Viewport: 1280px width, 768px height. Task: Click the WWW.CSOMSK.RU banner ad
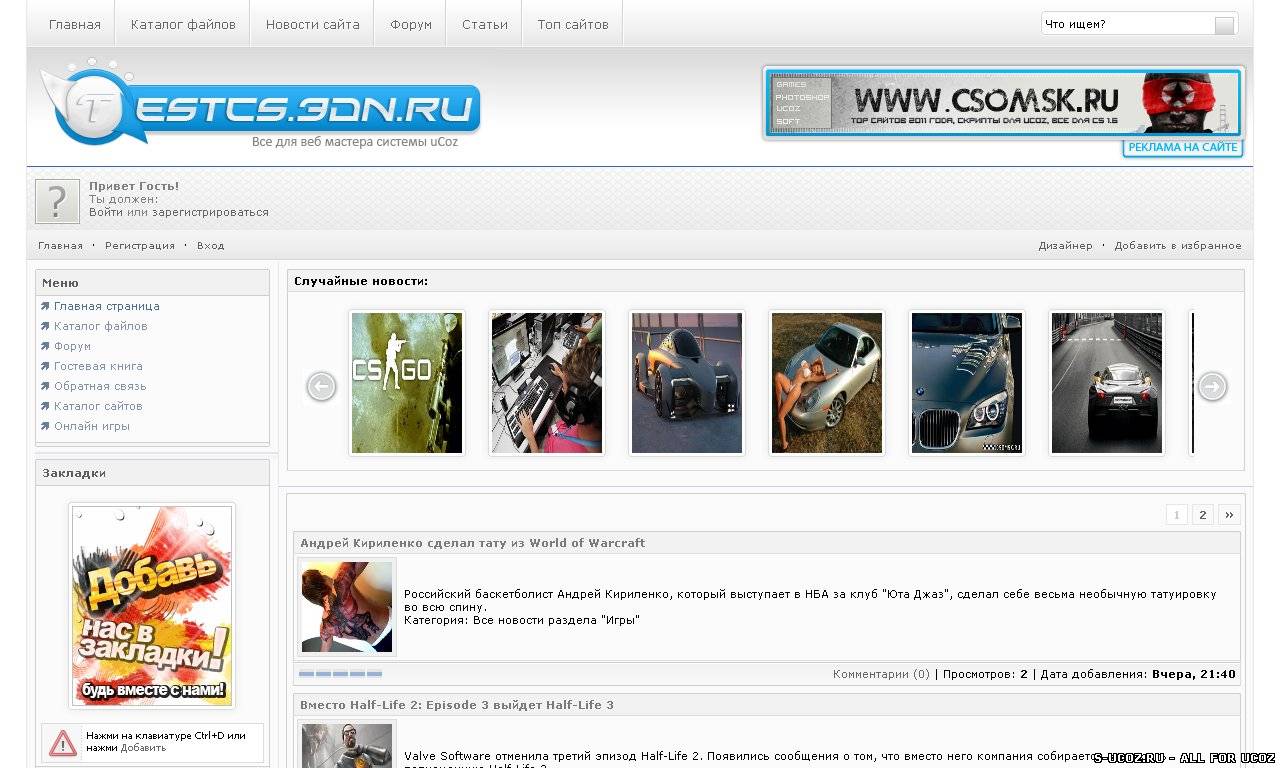click(x=1004, y=102)
